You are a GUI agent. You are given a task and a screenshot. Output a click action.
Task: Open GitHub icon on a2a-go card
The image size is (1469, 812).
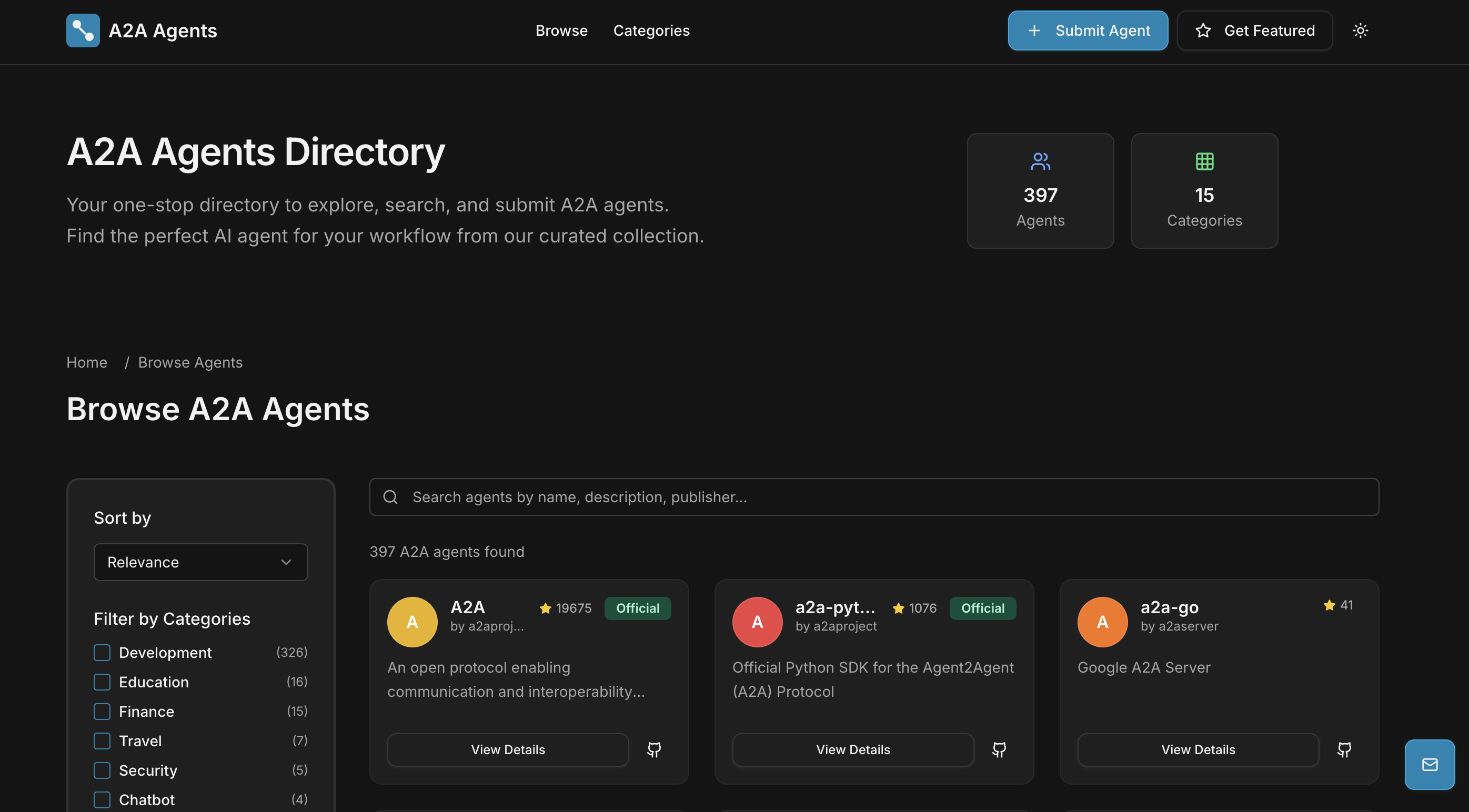pyautogui.click(x=1344, y=749)
